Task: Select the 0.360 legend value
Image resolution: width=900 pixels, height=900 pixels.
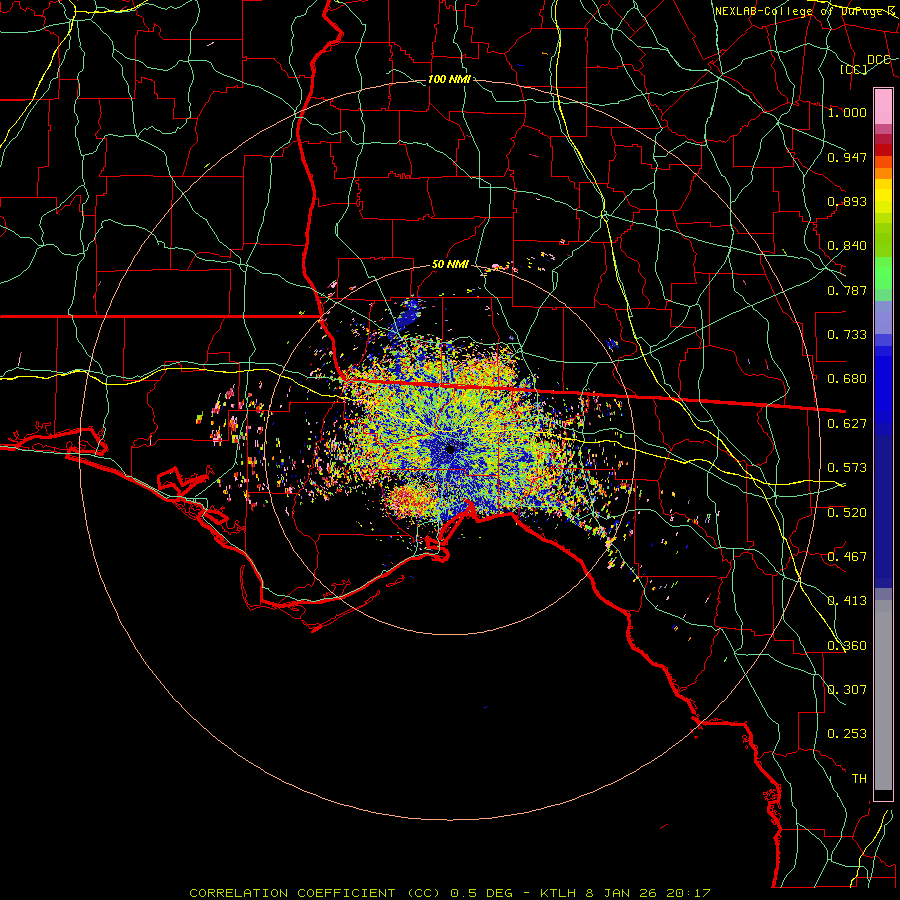Action: pos(847,646)
